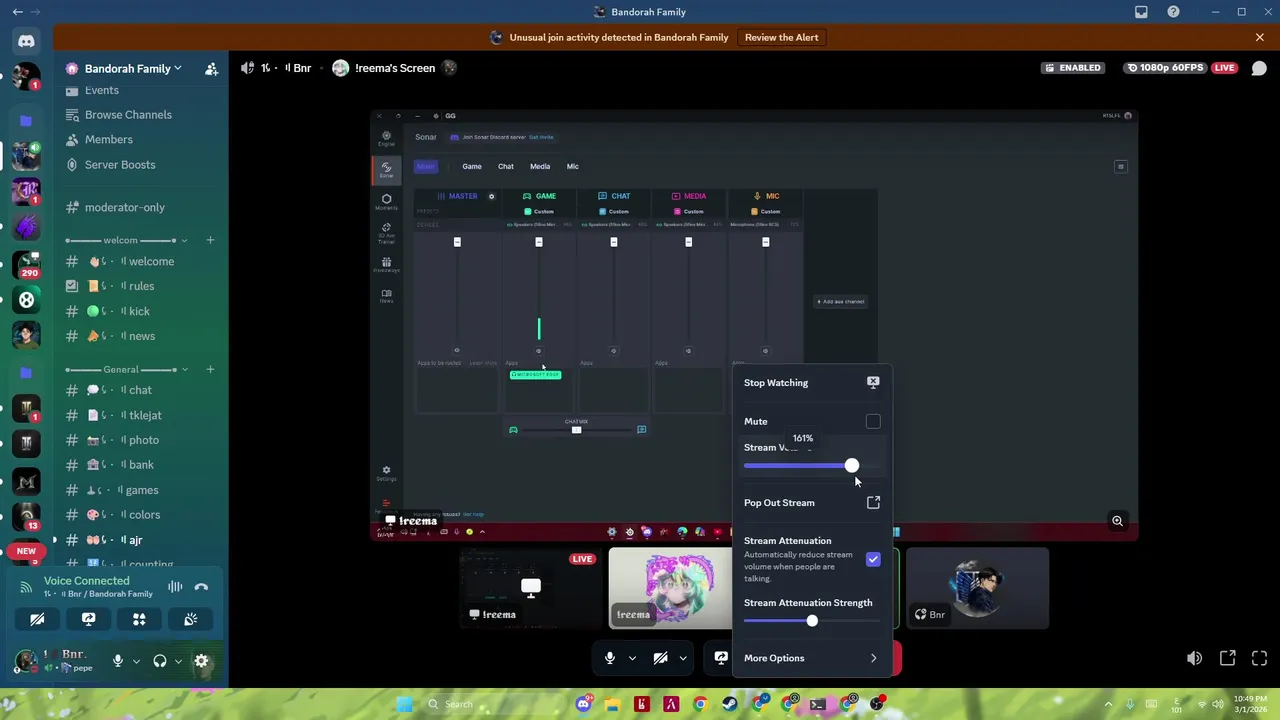Open Steam from the Windows taskbar
1280x720 pixels.
click(x=730, y=704)
